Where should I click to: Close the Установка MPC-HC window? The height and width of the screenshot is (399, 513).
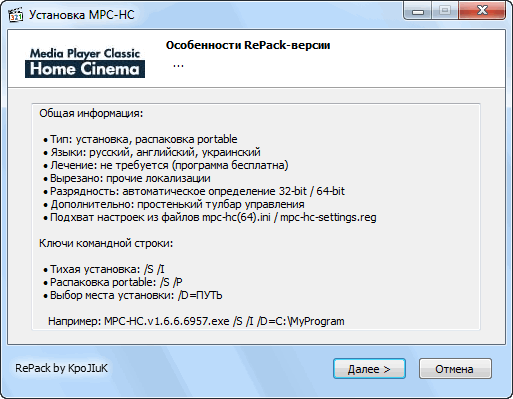pyautogui.click(x=482, y=11)
